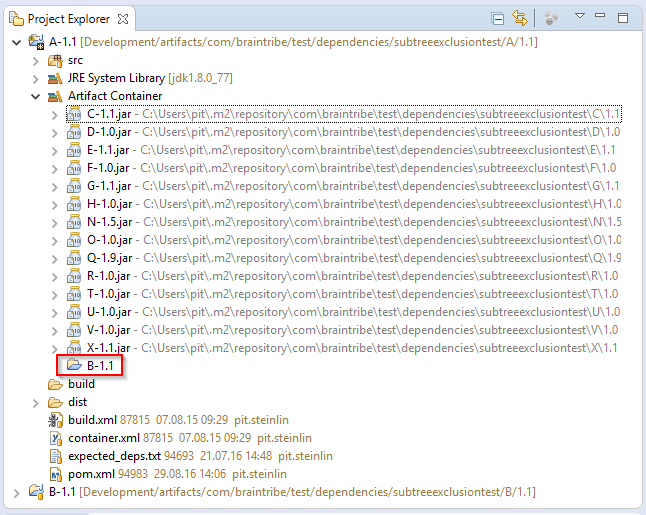
Task: Select container.xml file
Action: coord(104,438)
